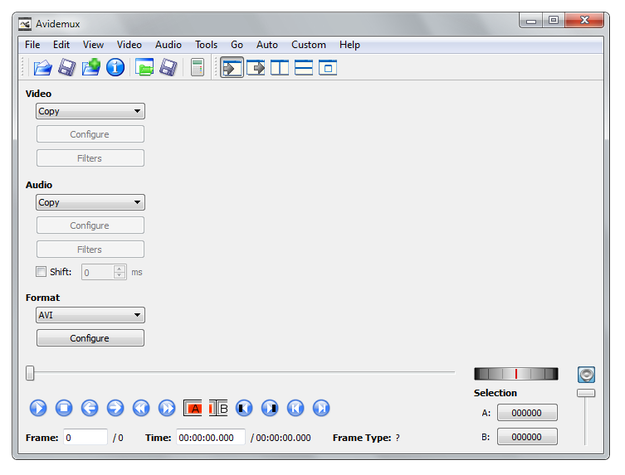Open the calculator tool icon
Image resolution: width=625 pixels, height=475 pixels.
click(197, 67)
